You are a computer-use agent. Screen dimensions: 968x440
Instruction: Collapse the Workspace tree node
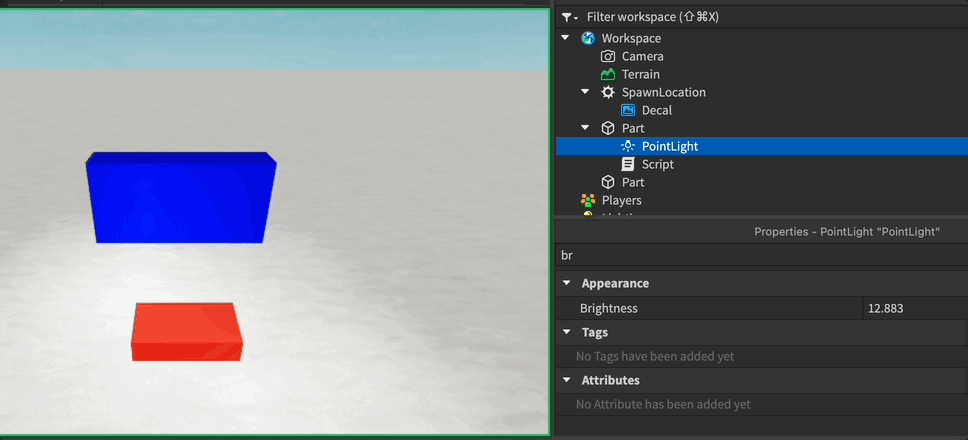click(565, 38)
